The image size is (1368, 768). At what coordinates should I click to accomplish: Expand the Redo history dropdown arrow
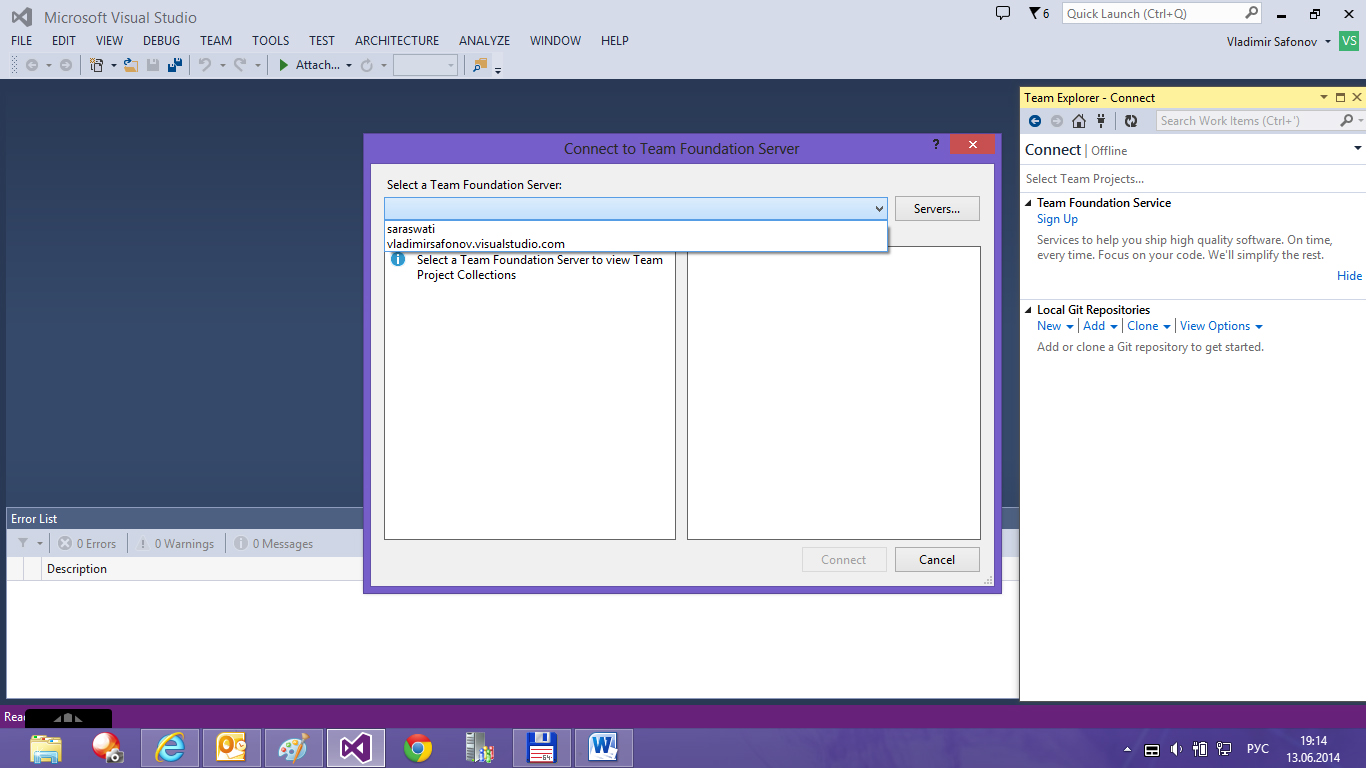click(x=257, y=66)
